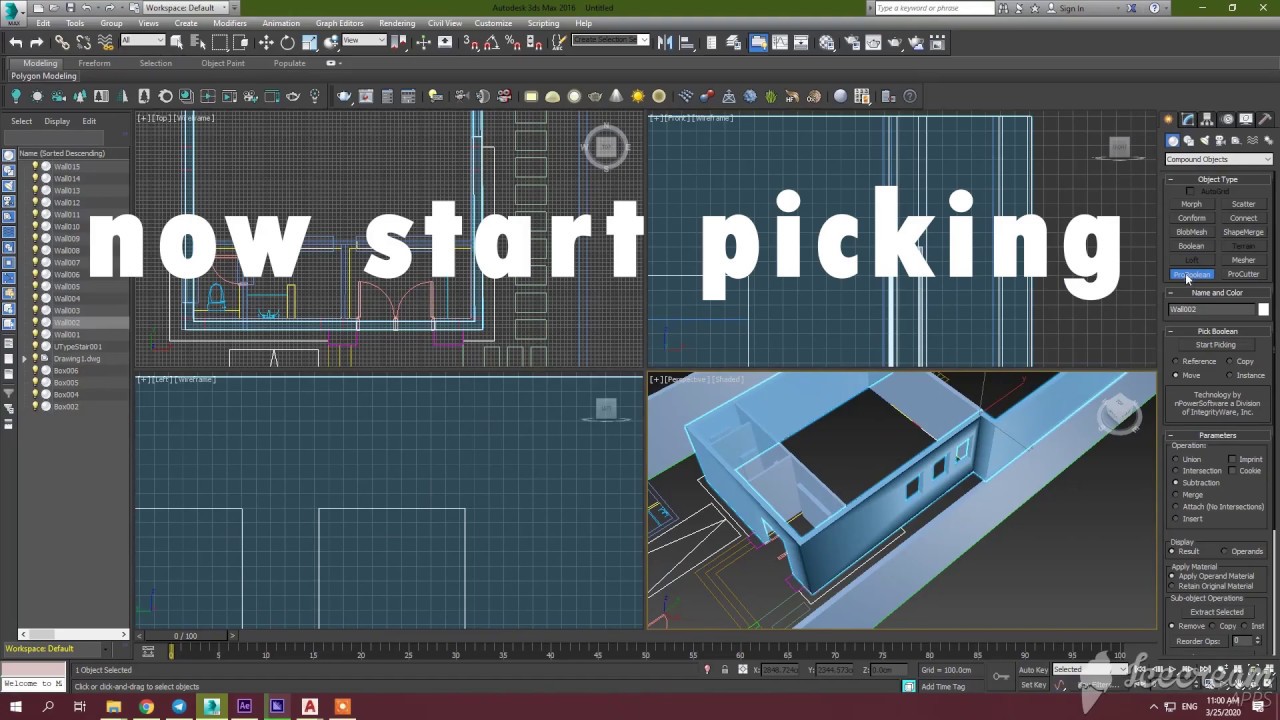Toggle the 3D Snaps icon
1280x720 pixels.
[471, 42]
